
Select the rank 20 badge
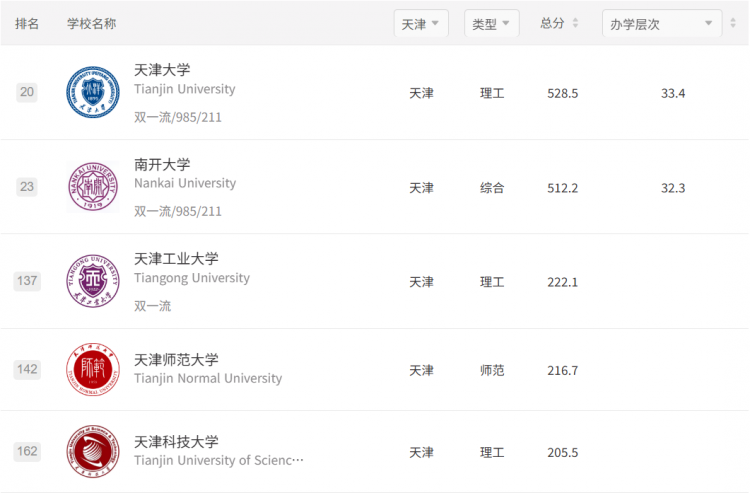tap(27, 92)
